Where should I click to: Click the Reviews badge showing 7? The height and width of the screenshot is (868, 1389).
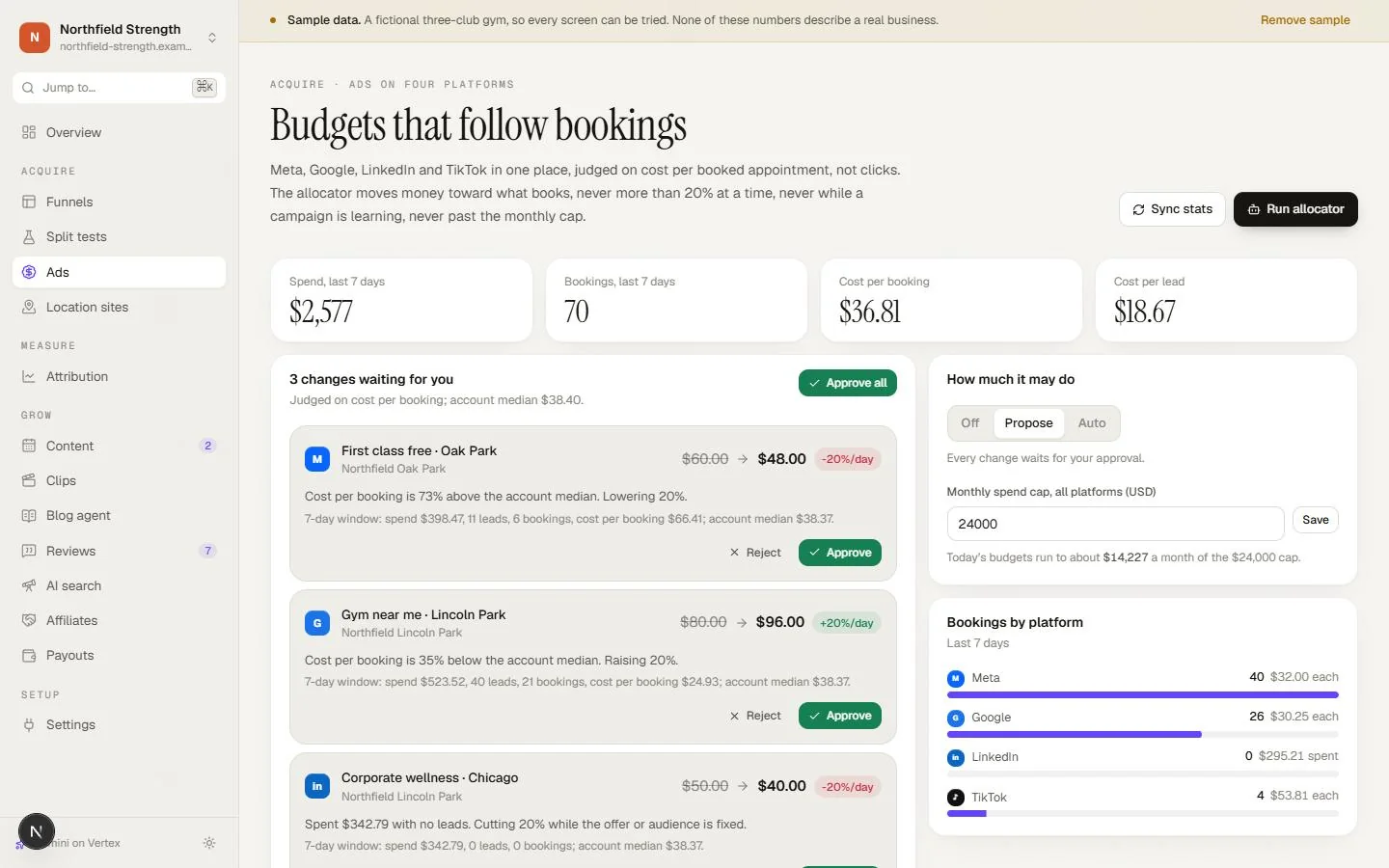pos(207,551)
